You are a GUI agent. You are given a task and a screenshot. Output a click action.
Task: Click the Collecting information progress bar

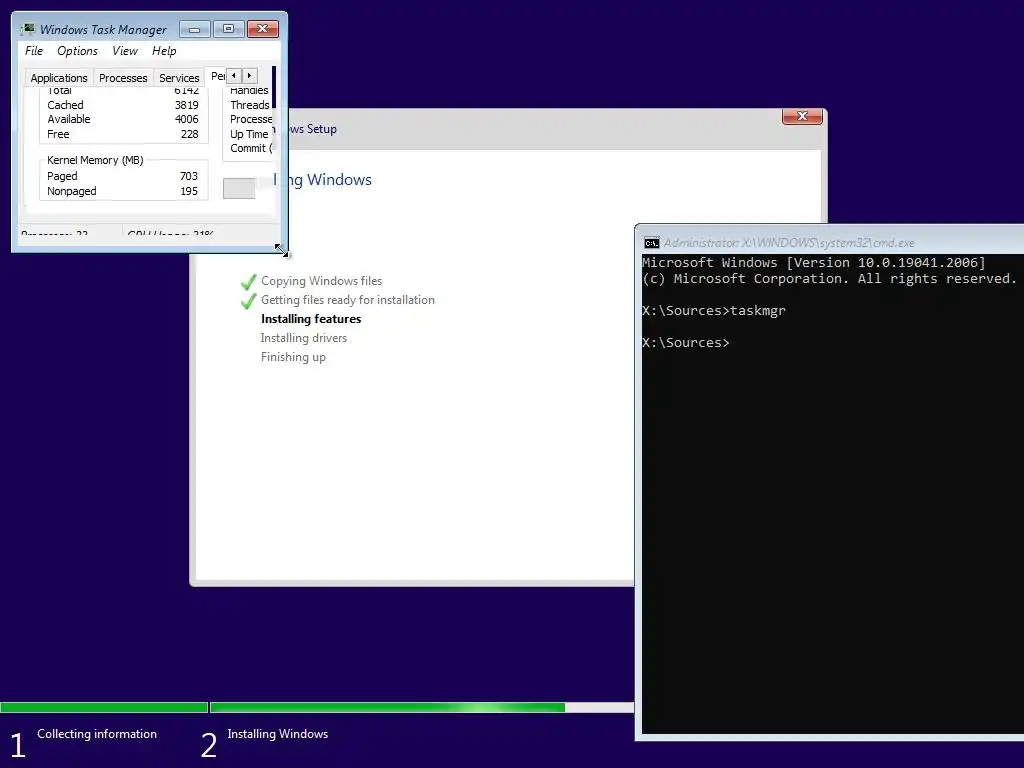click(104, 707)
